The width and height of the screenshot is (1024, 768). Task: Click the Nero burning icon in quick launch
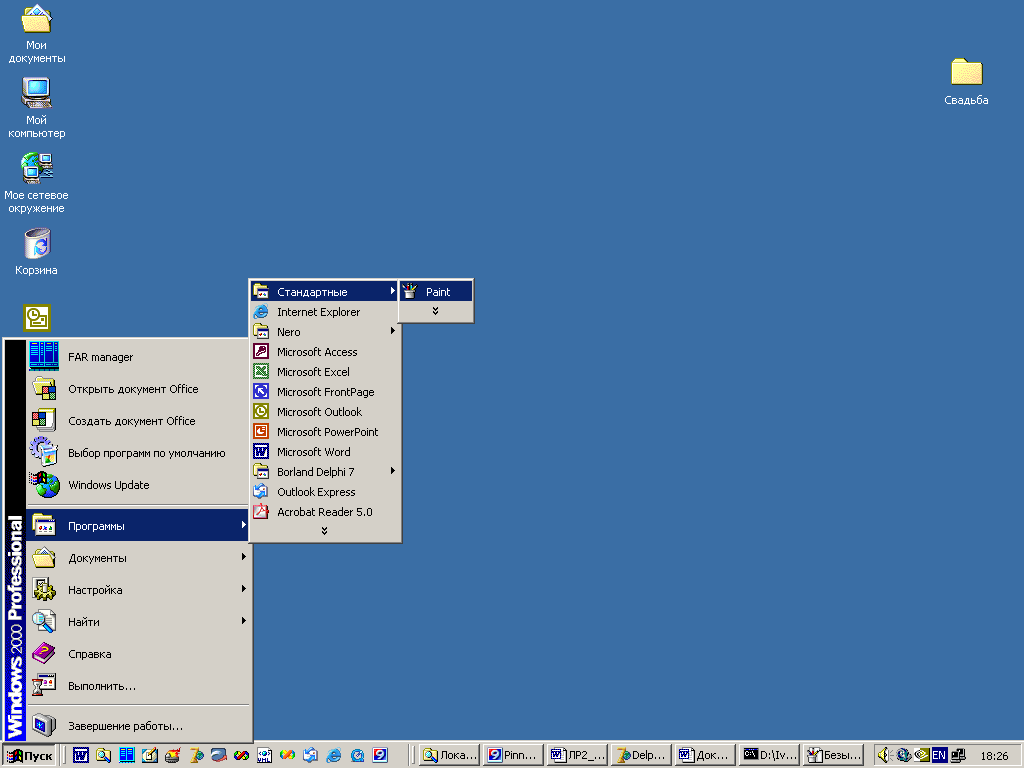pyautogui.click(x=172, y=755)
